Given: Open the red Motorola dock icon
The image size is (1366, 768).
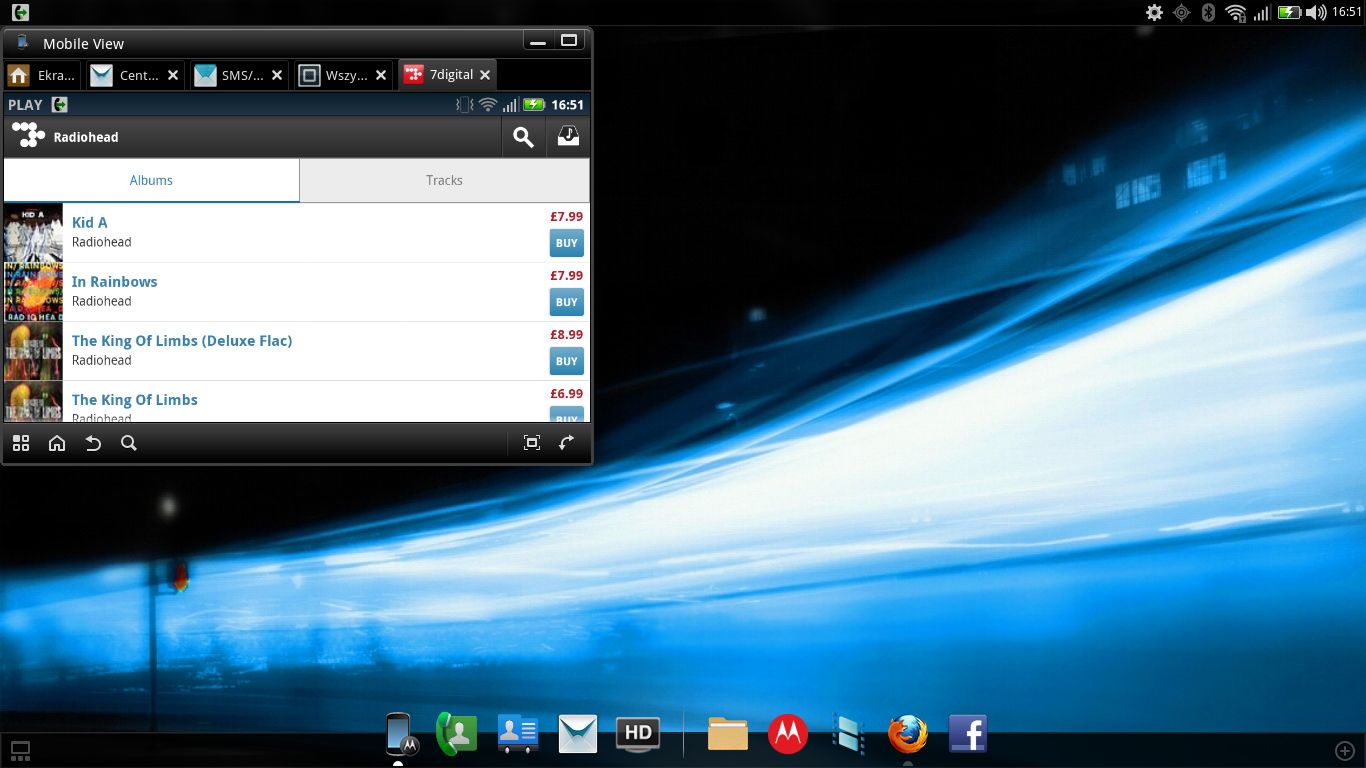Looking at the screenshot, I should click(x=788, y=734).
